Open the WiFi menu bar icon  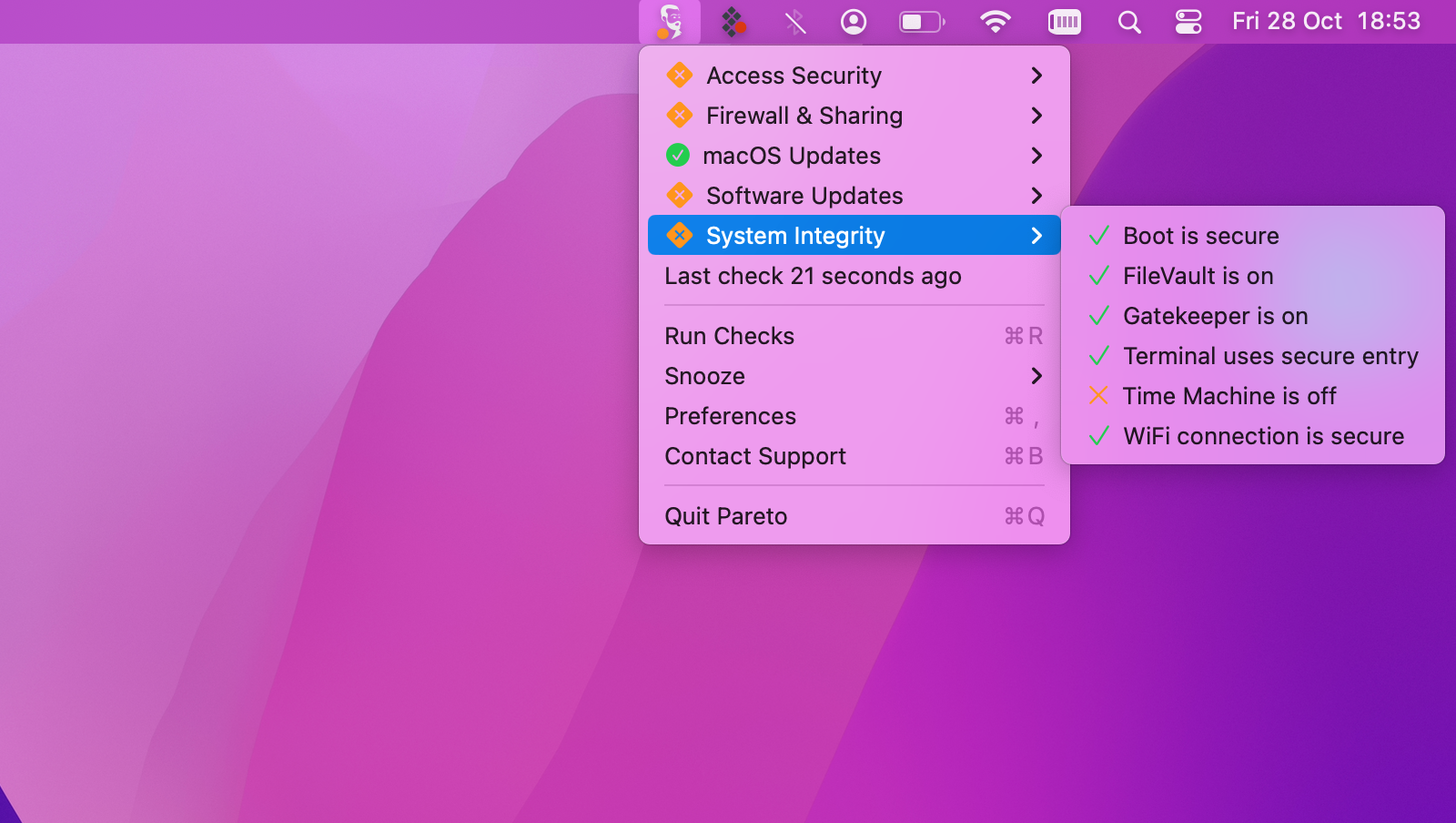996,22
